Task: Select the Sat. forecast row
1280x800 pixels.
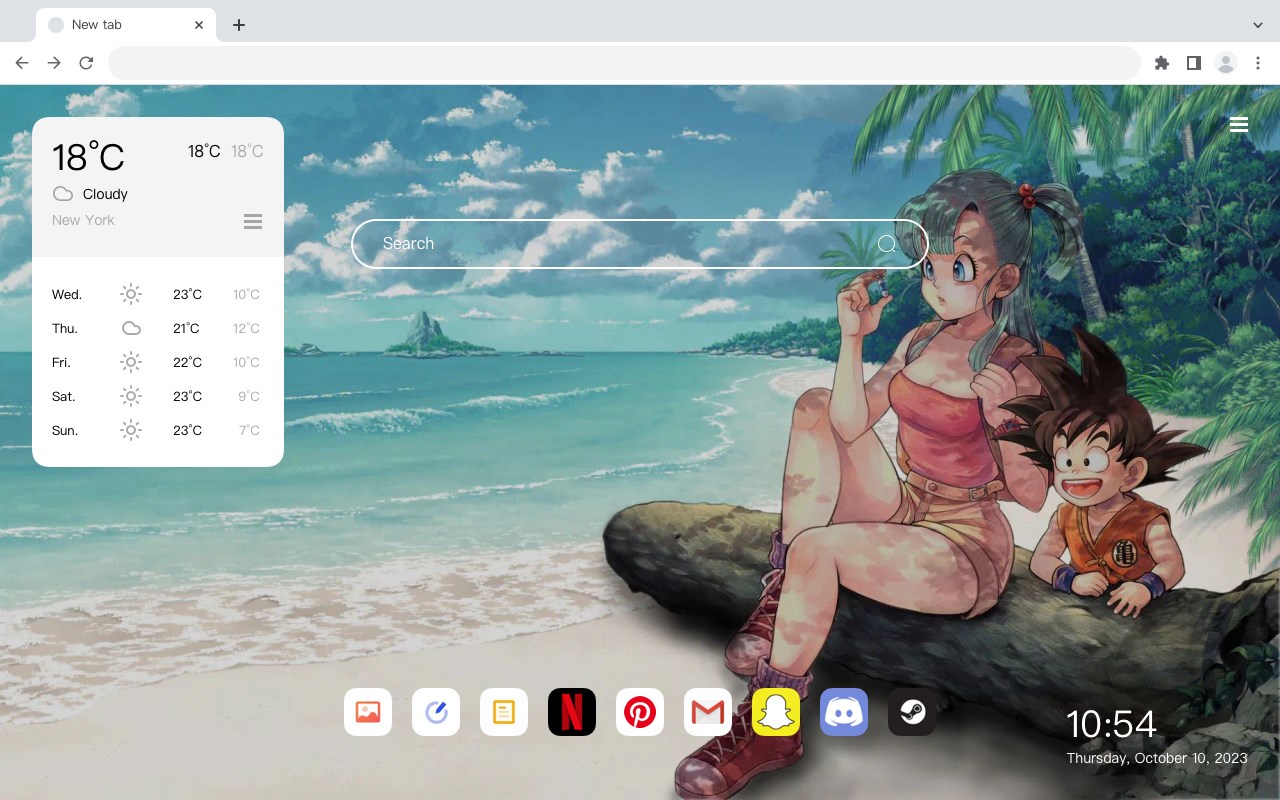Action: tap(157, 396)
